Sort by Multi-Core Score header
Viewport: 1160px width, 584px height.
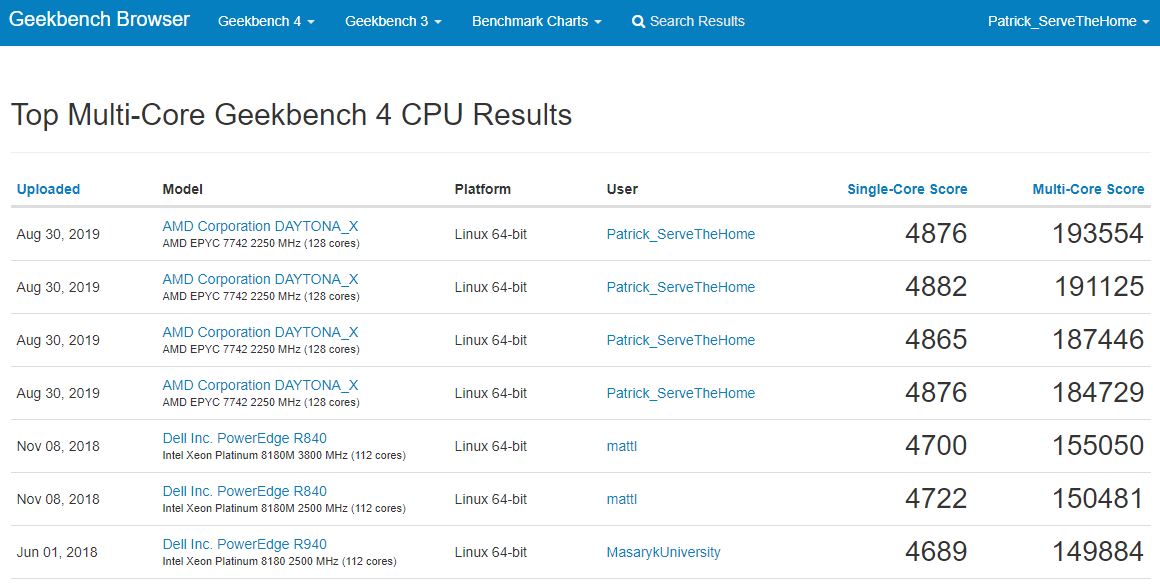[1088, 189]
